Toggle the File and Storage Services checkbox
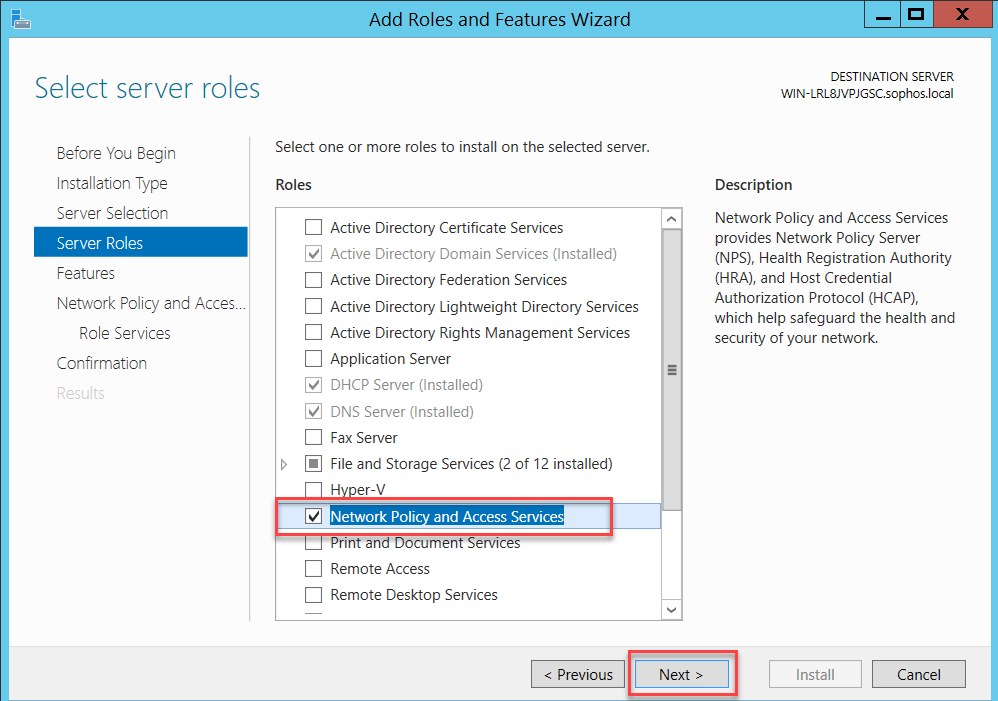The image size is (998, 701). click(x=313, y=464)
